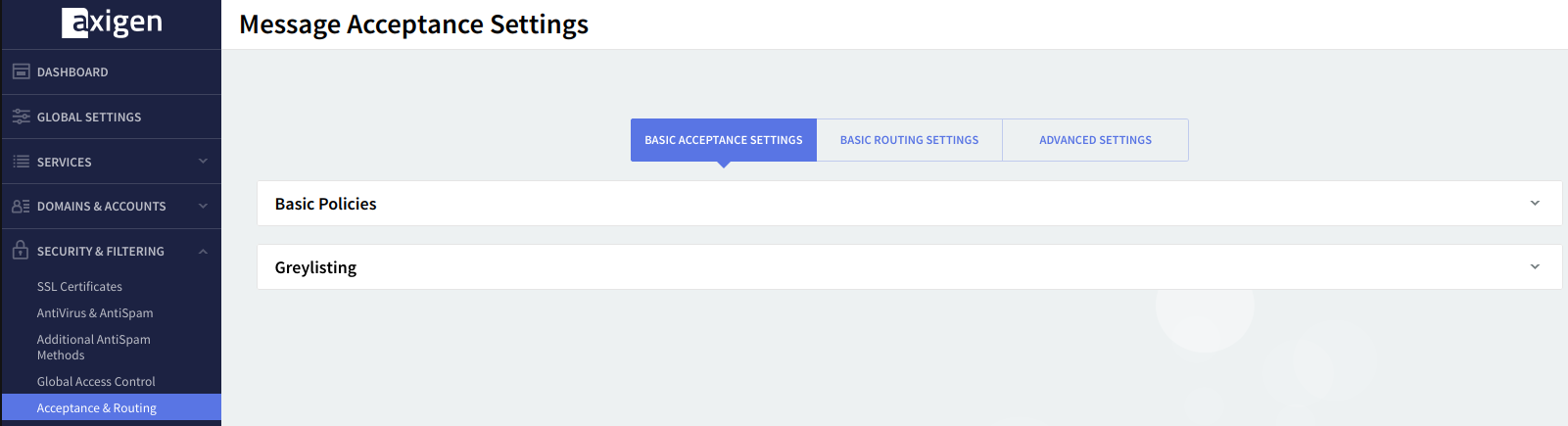
Task: Click the Global Settings sliders icon
Action: coord(21,117)
